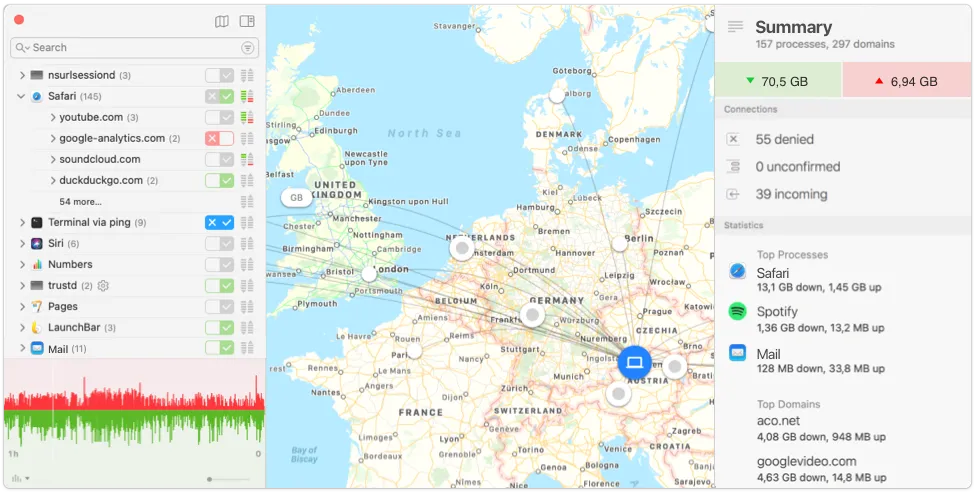Click the map marker near Aalborg

pos(557,95)
